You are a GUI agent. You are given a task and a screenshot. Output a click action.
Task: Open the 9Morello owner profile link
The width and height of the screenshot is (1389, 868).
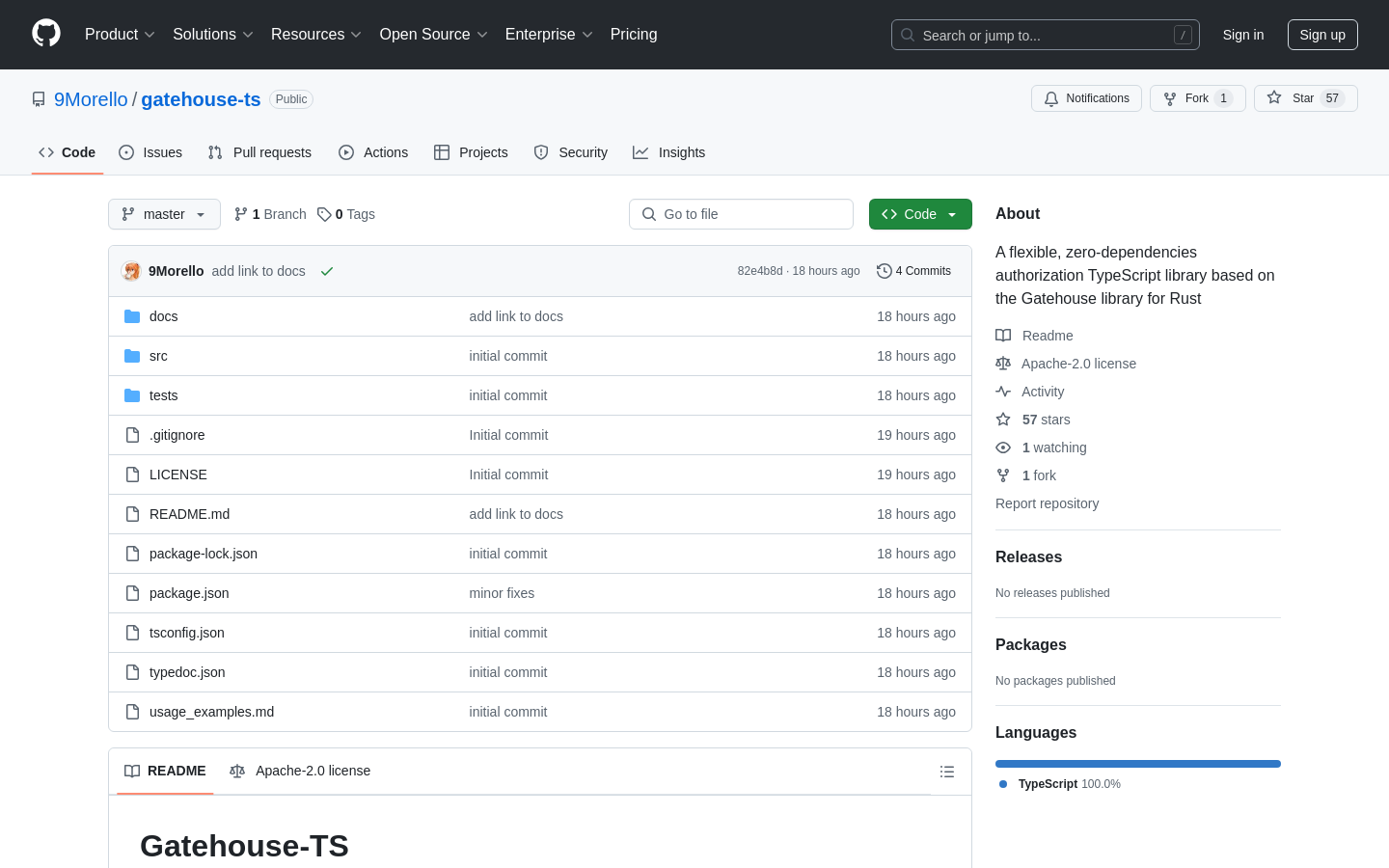[91, 99]
